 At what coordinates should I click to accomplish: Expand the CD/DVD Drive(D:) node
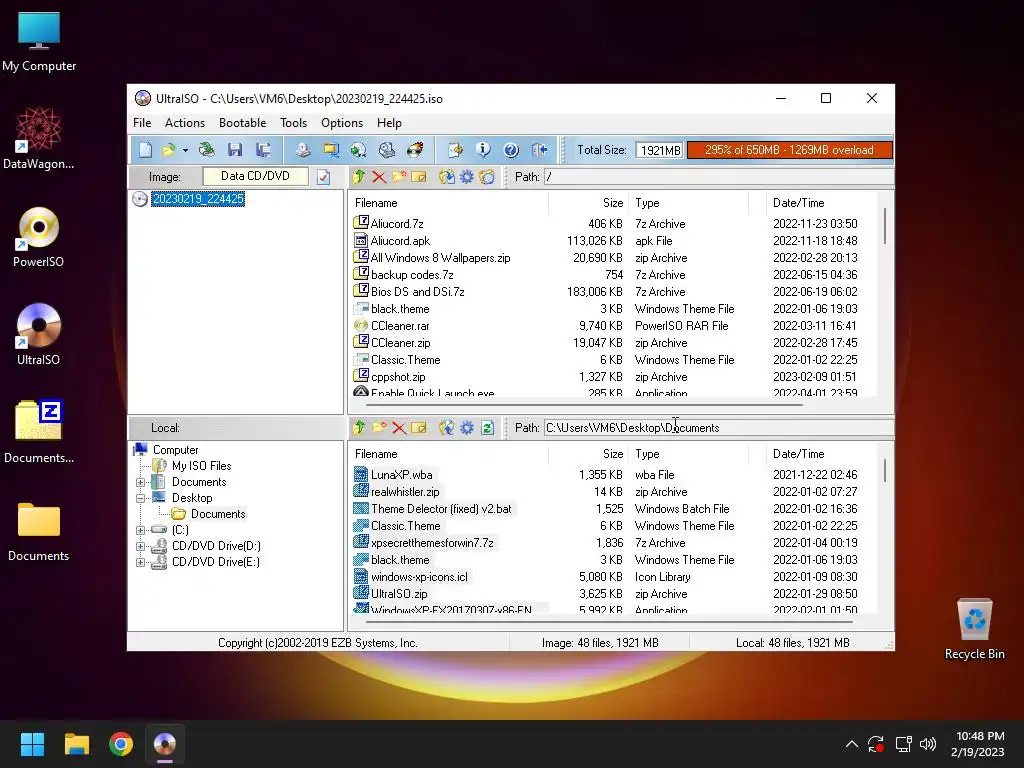pyautogui.click(x=140, y=546)
